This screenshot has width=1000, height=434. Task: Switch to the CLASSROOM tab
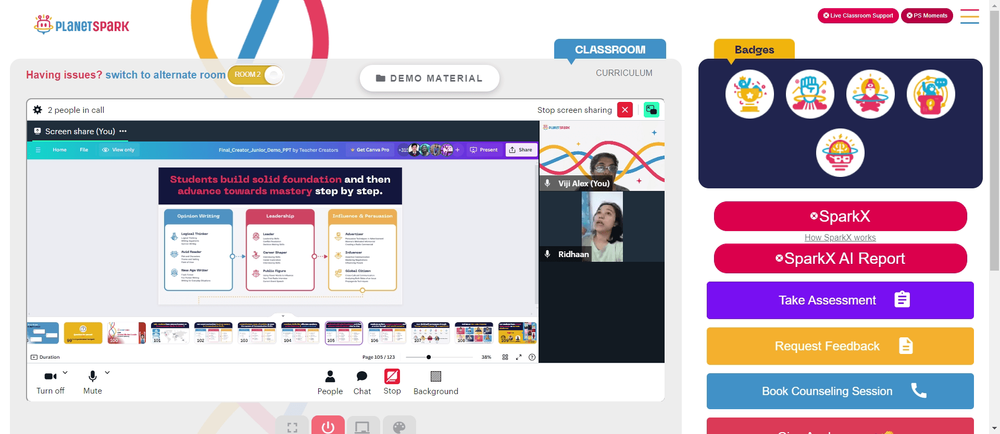(610, 50)
